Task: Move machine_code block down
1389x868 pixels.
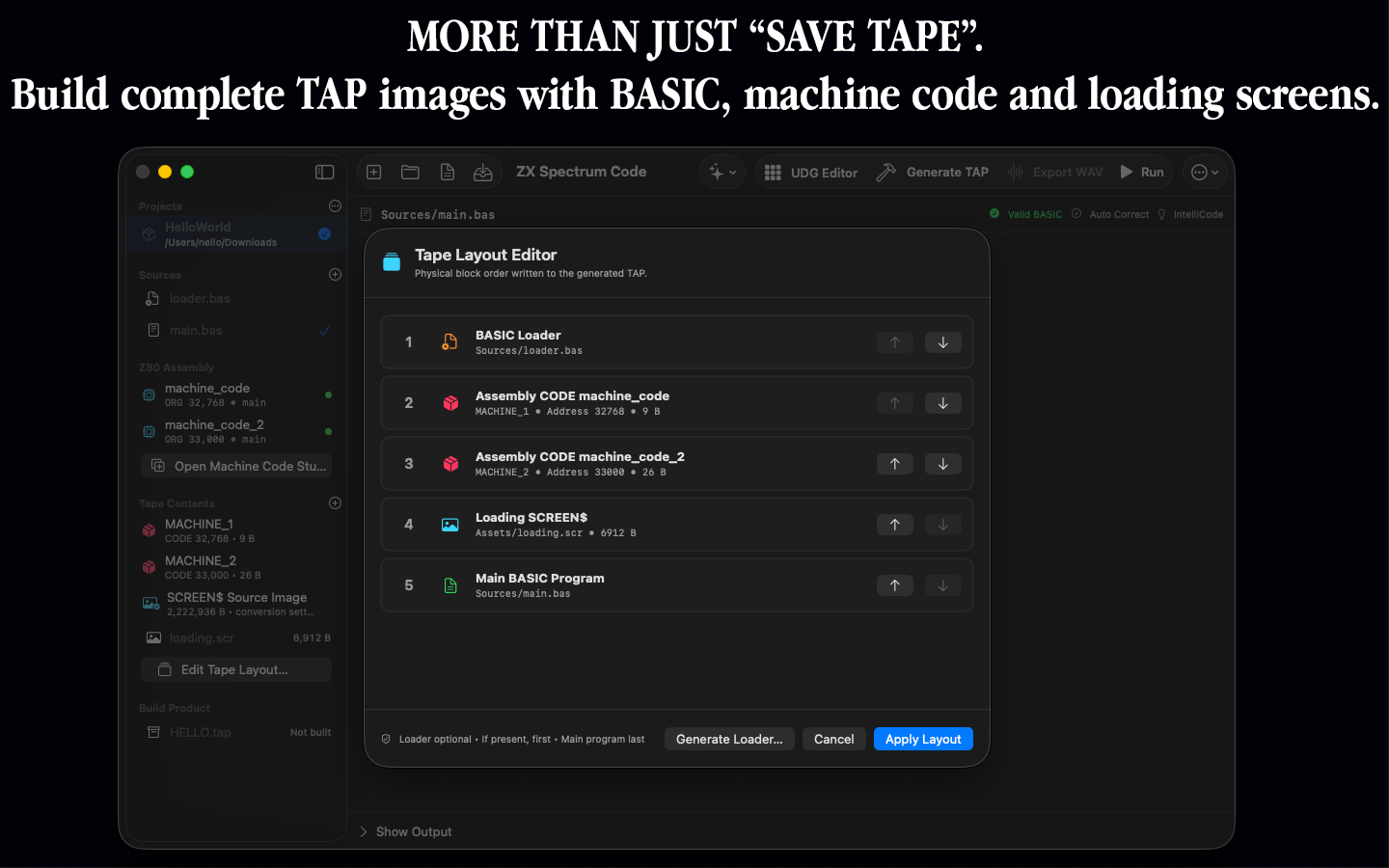Action: [x=942, y=403]
